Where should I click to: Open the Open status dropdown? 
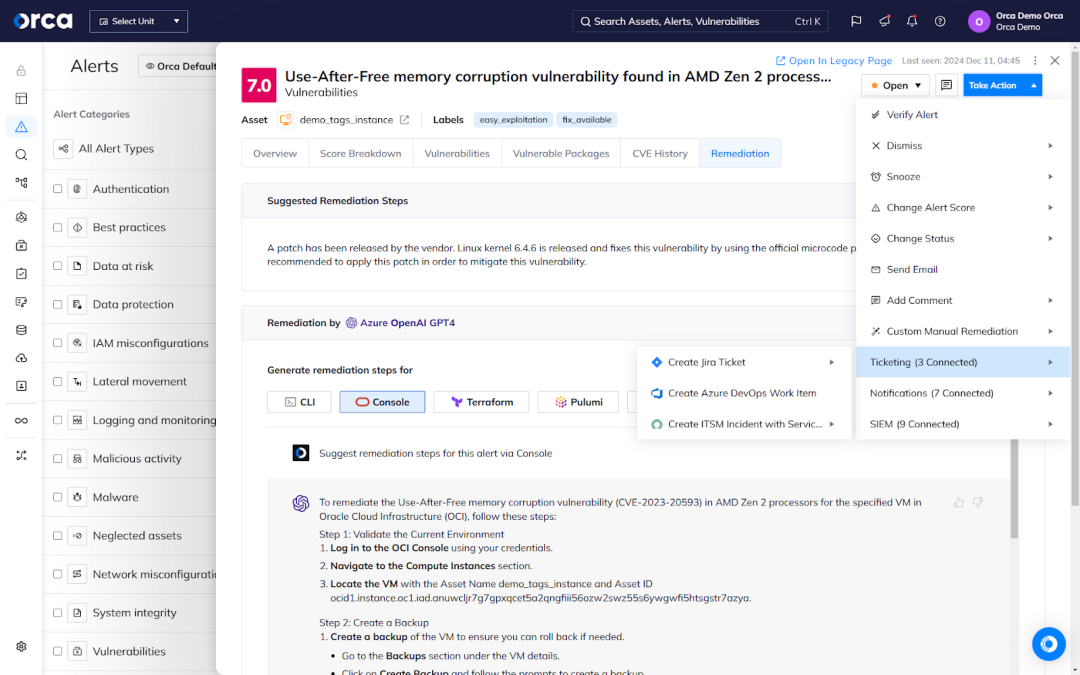(895, 85)
